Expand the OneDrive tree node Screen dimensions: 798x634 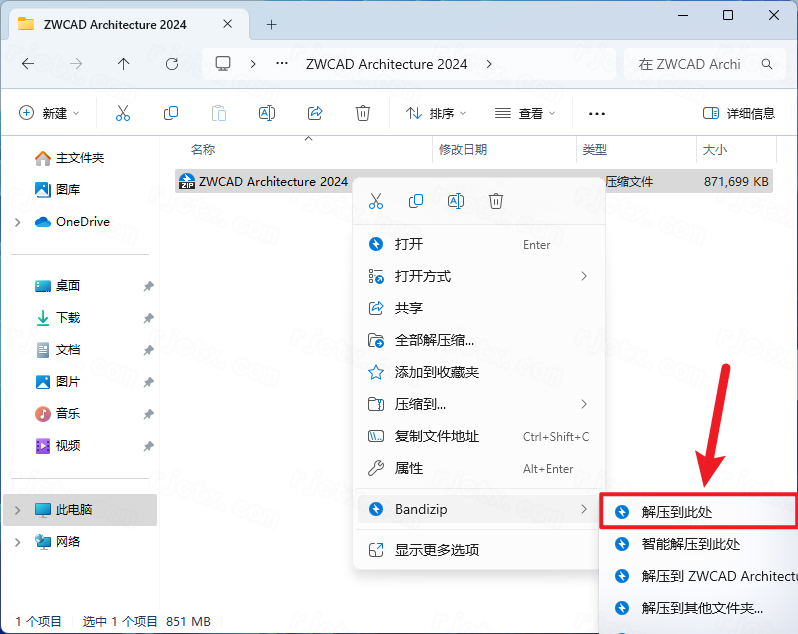pos(17,222)
